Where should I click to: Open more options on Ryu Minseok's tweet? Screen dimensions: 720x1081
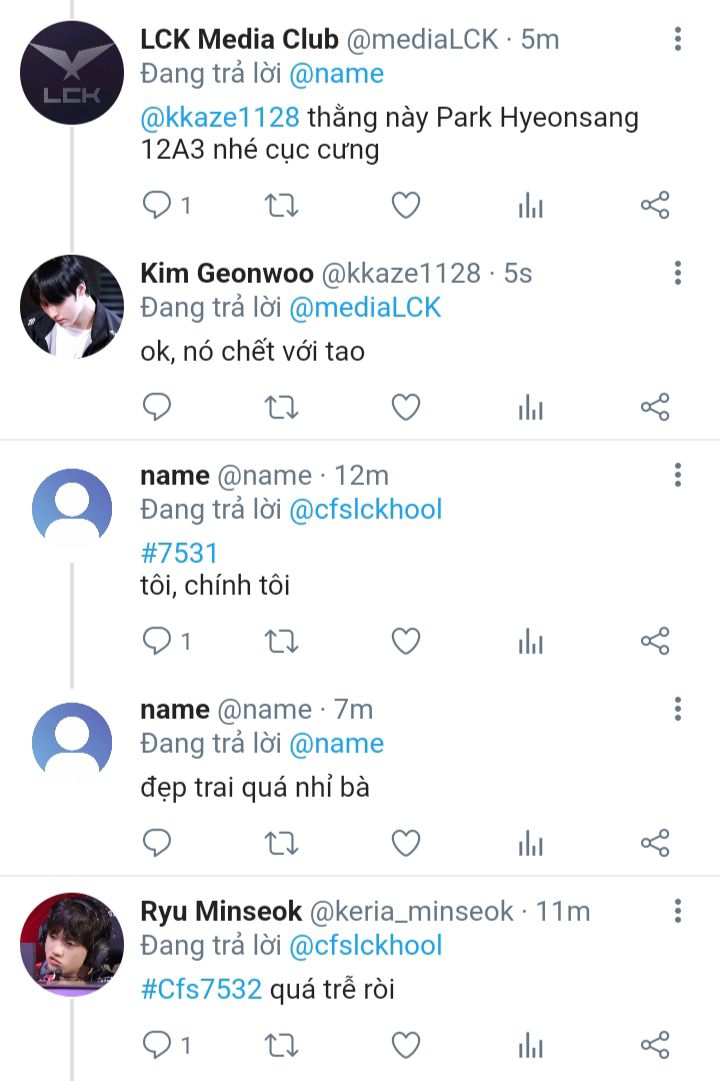point(678,911)
